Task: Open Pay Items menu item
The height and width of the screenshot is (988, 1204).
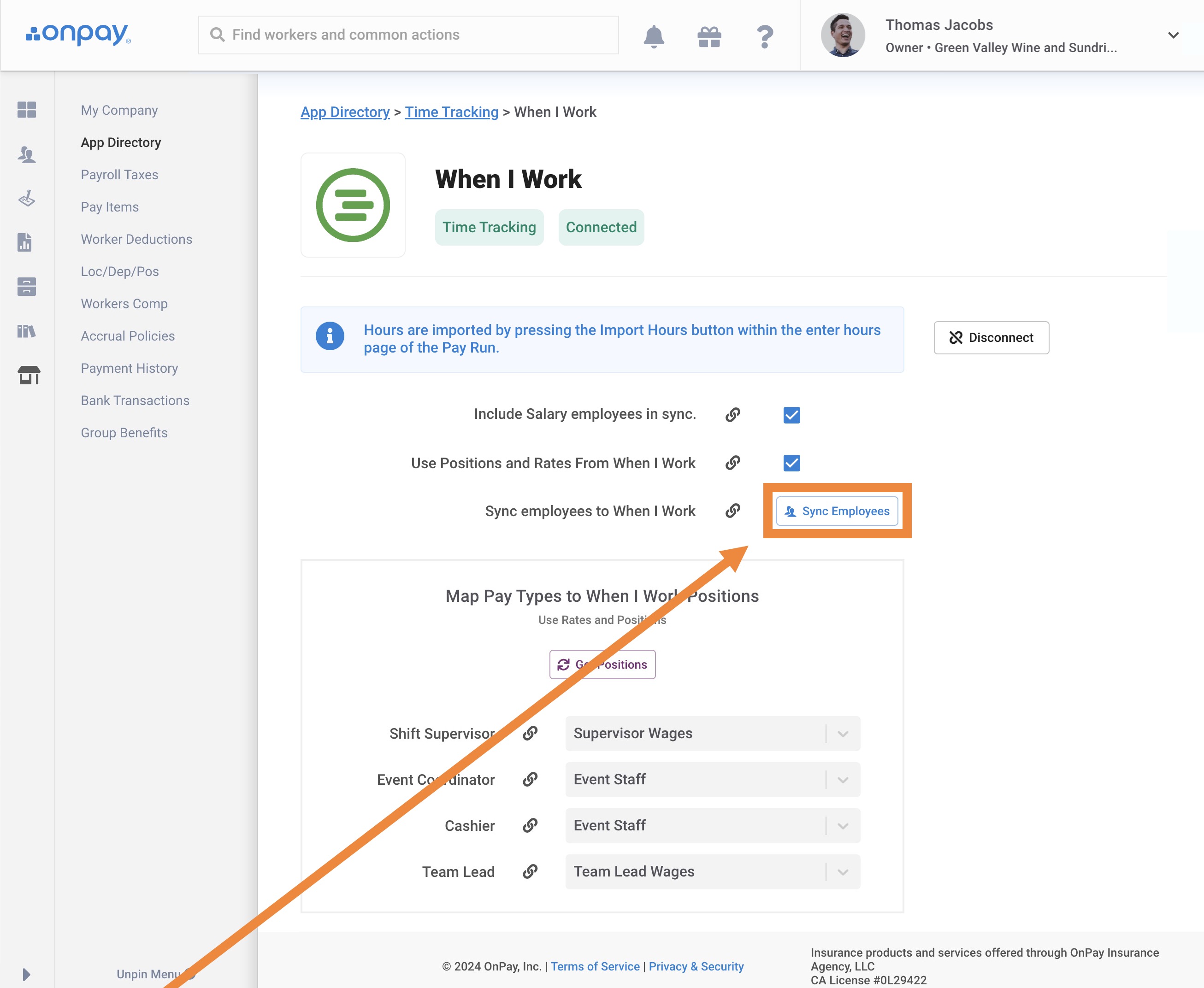Action: tap(110, 207)
